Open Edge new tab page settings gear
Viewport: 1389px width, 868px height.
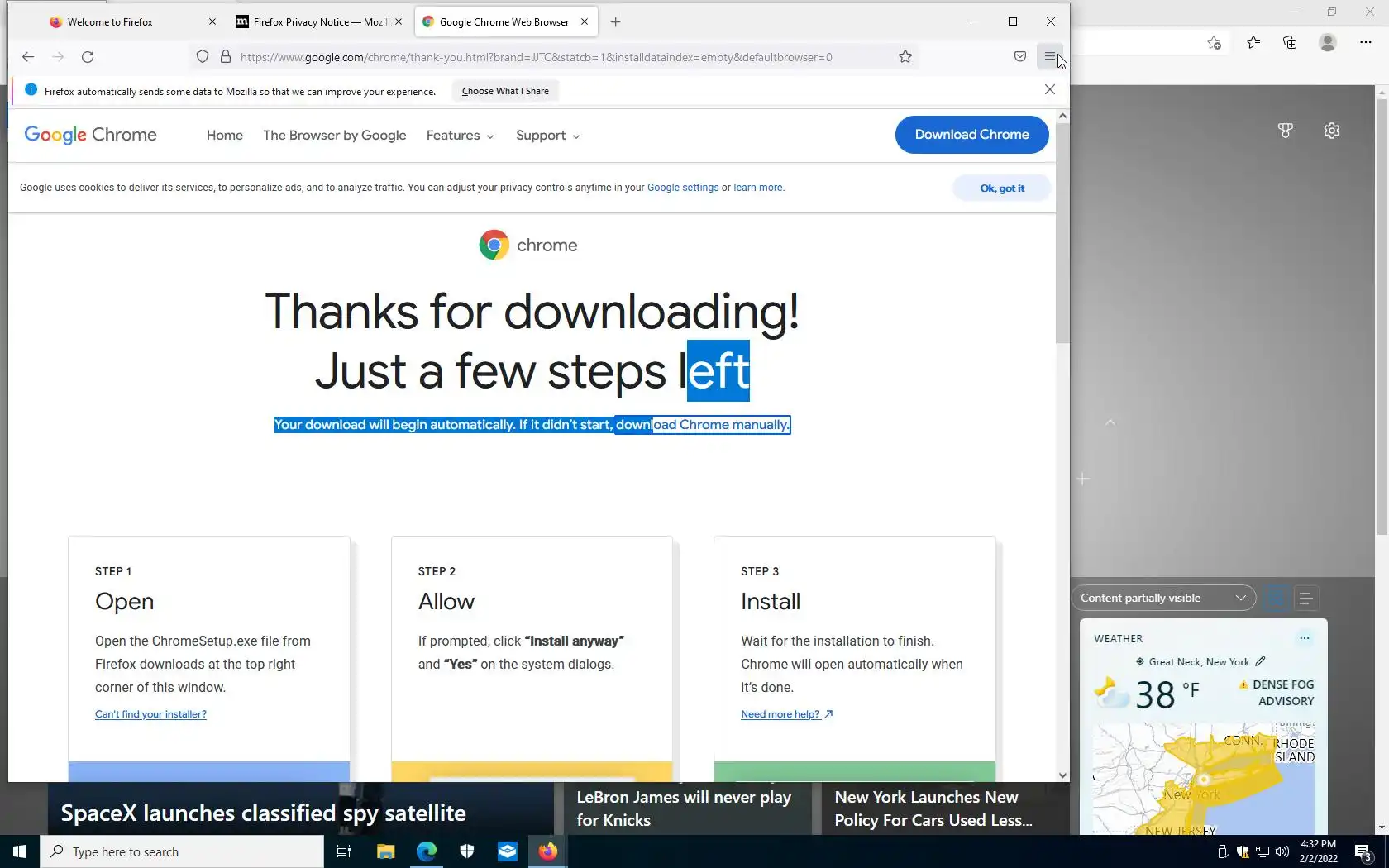point(1331,131)
